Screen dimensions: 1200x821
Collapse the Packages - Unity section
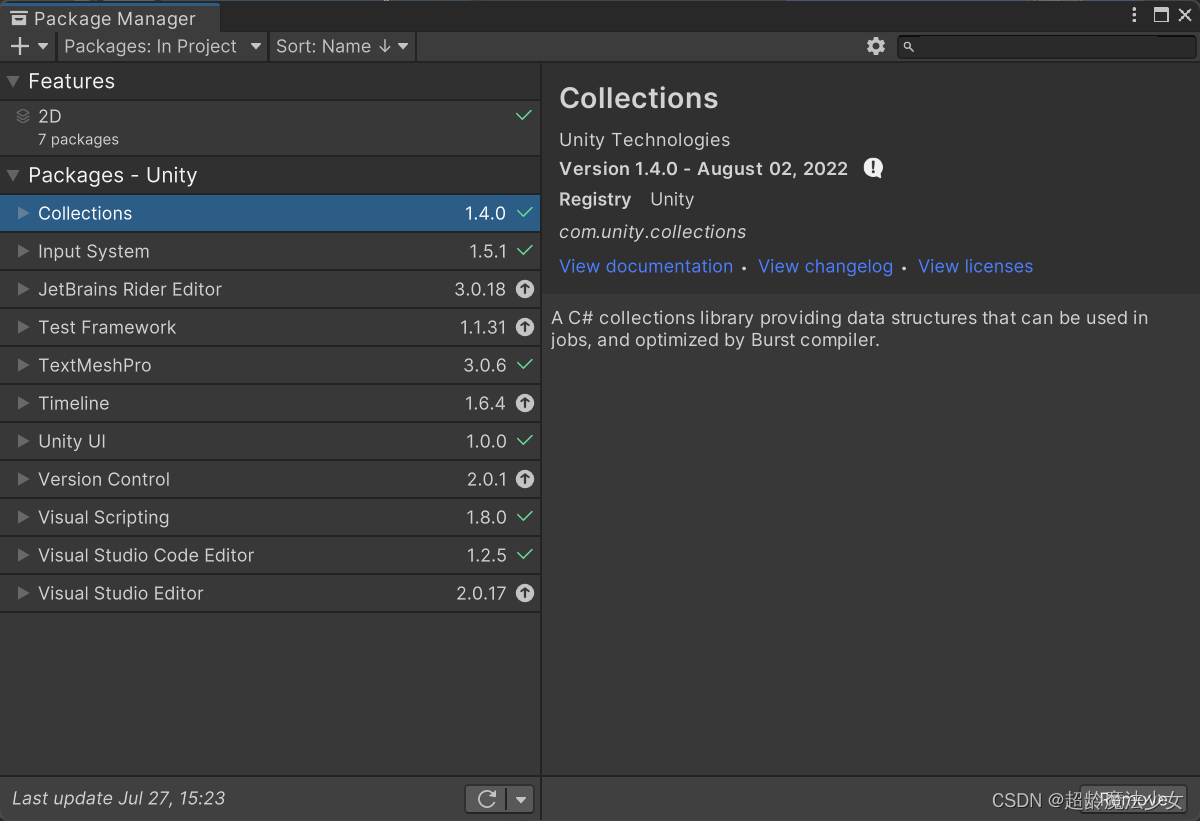pos(13,175)
